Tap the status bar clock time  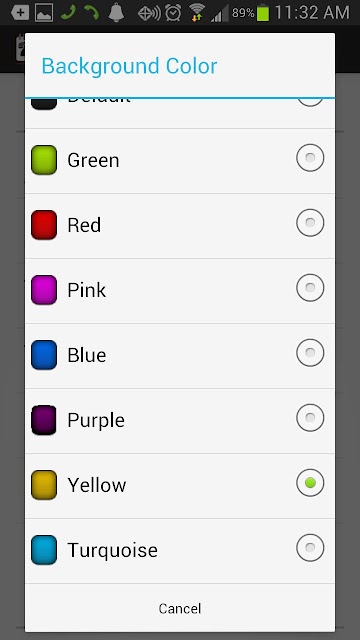pyautogui.click(x=312, y=13)
